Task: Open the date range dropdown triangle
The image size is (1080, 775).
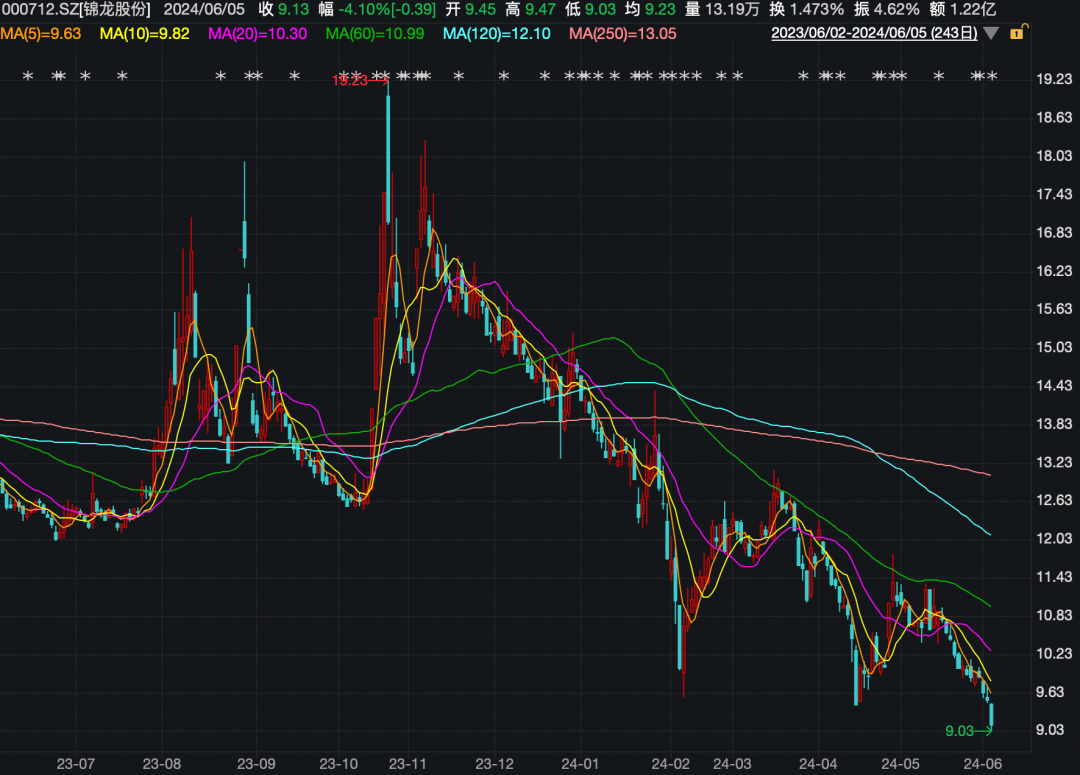Action: pos(991,33)
